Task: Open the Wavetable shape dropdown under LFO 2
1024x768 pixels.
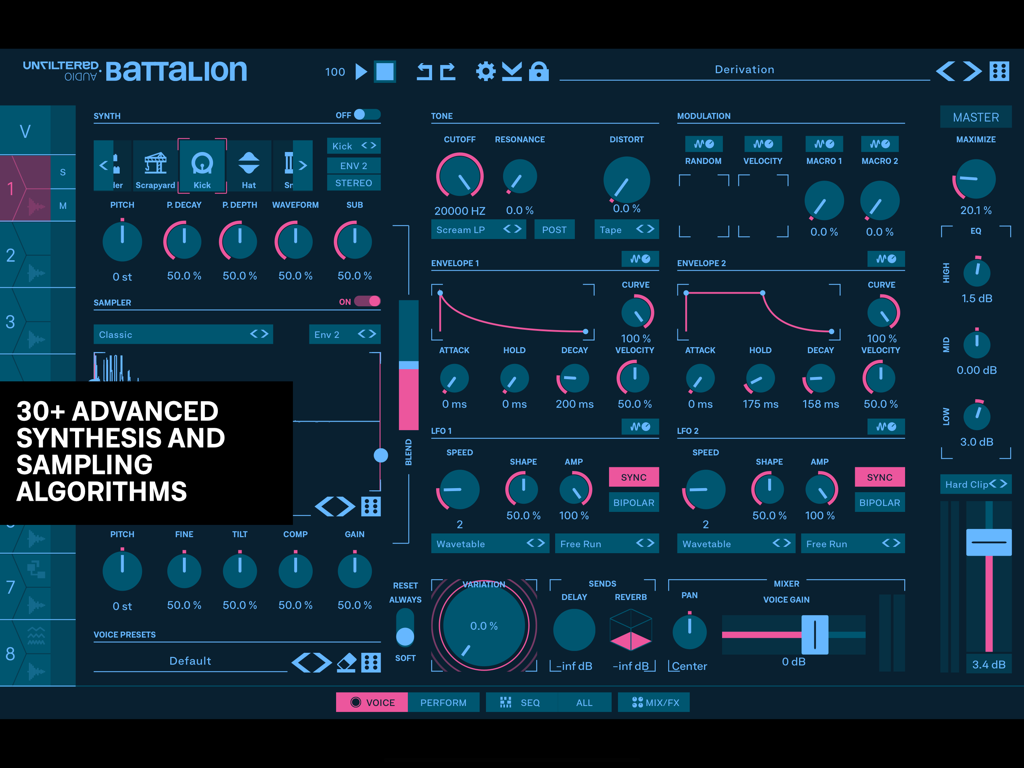Action: [736, 543]
